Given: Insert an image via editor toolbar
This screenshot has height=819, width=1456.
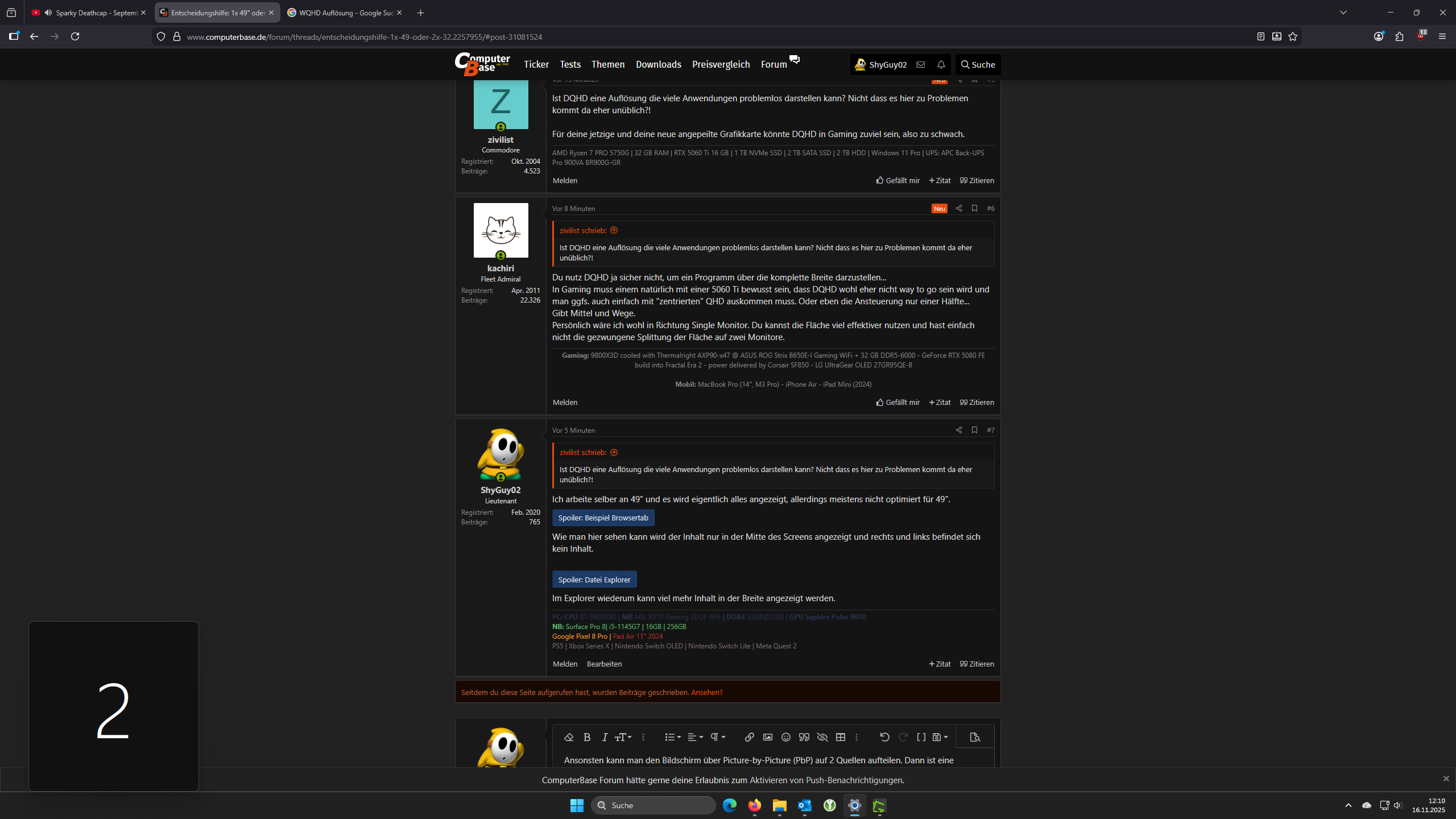Looking at the screenshot, I should [767, 737].
